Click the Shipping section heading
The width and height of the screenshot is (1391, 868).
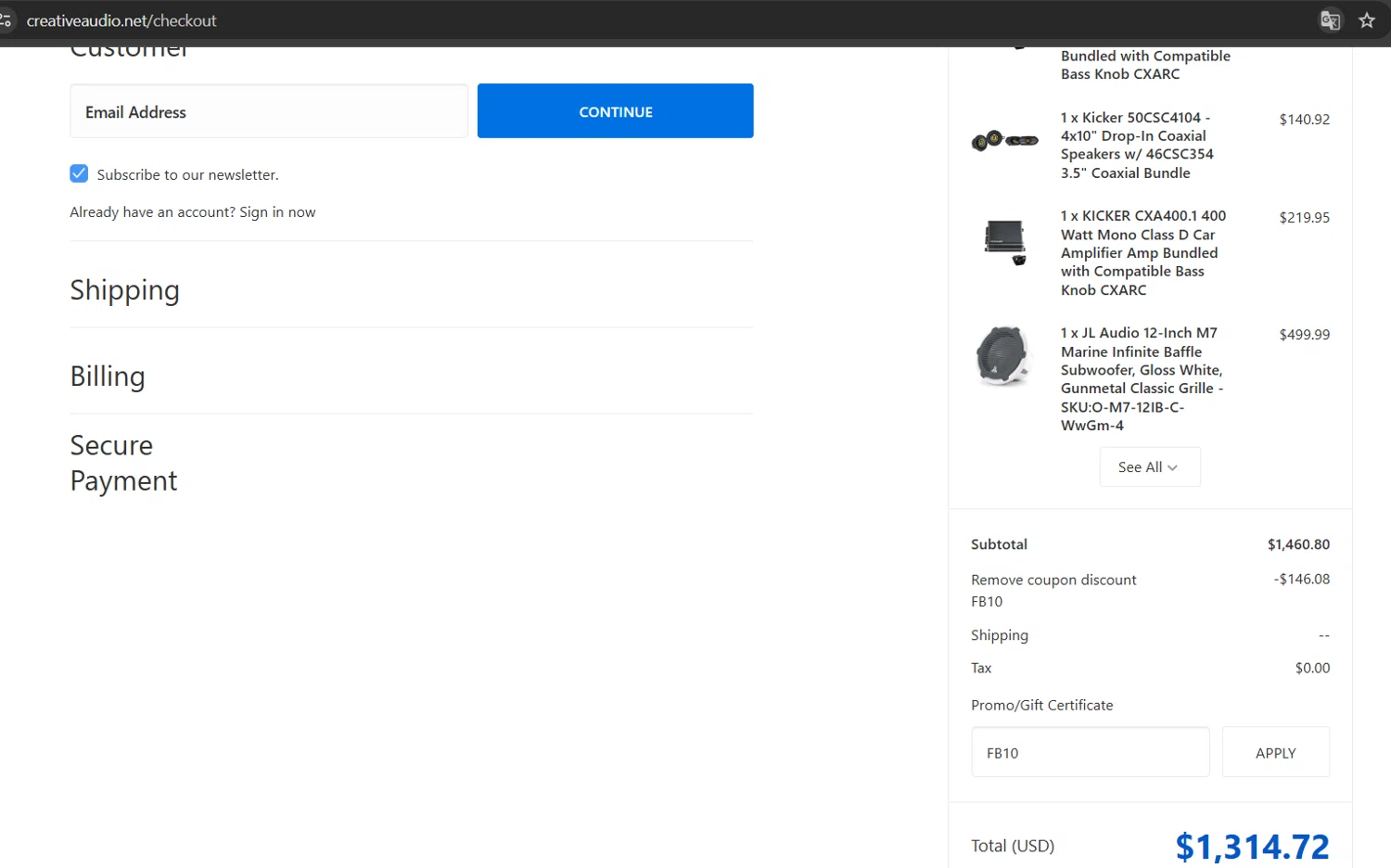pyautogui.click(x=125, y=290)
